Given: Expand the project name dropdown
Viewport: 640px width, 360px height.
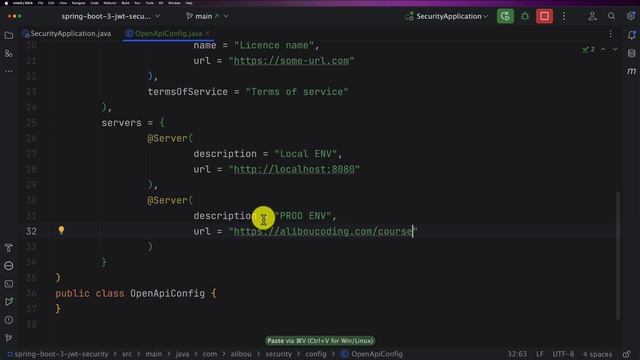Looking at the screenshot, I should point(111,16).
